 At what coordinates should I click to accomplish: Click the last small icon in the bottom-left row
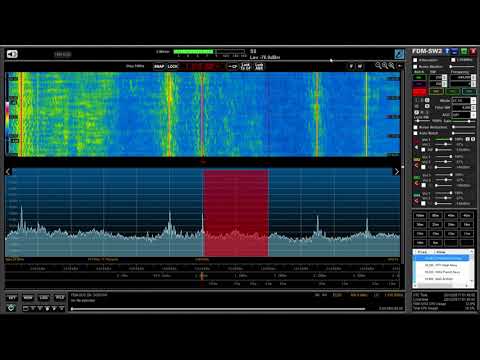click(x=62, y=309)
